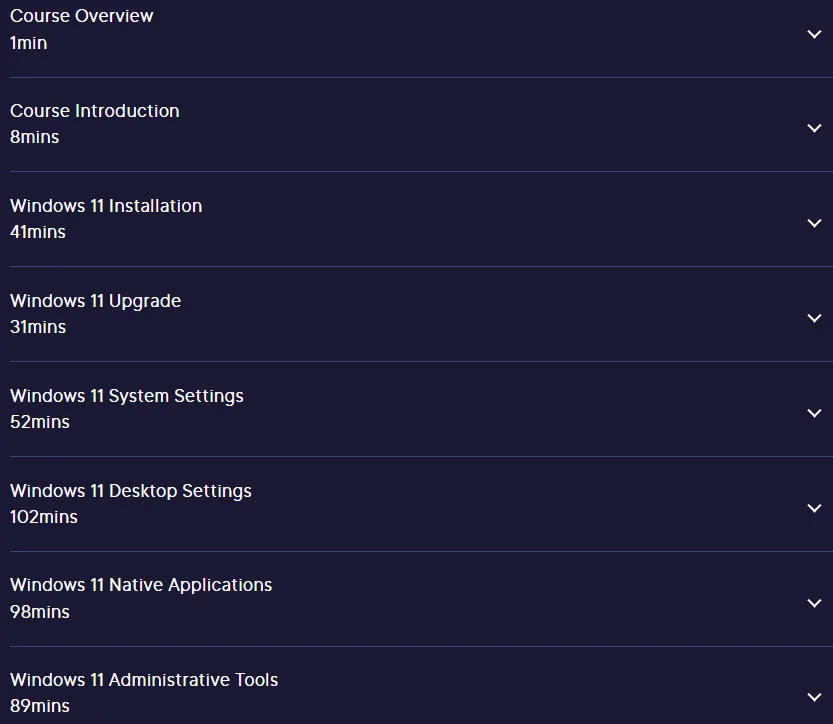Expand the Course Overview chevron
This screenshot has height=724, width=833.
point(814,35)
